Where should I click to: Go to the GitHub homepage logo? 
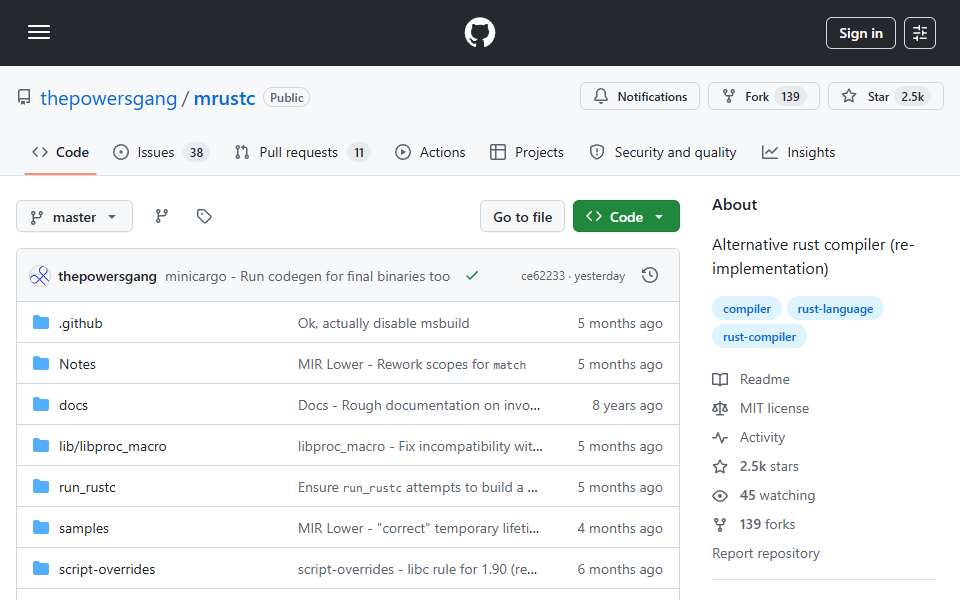click(x=479, y=32)
